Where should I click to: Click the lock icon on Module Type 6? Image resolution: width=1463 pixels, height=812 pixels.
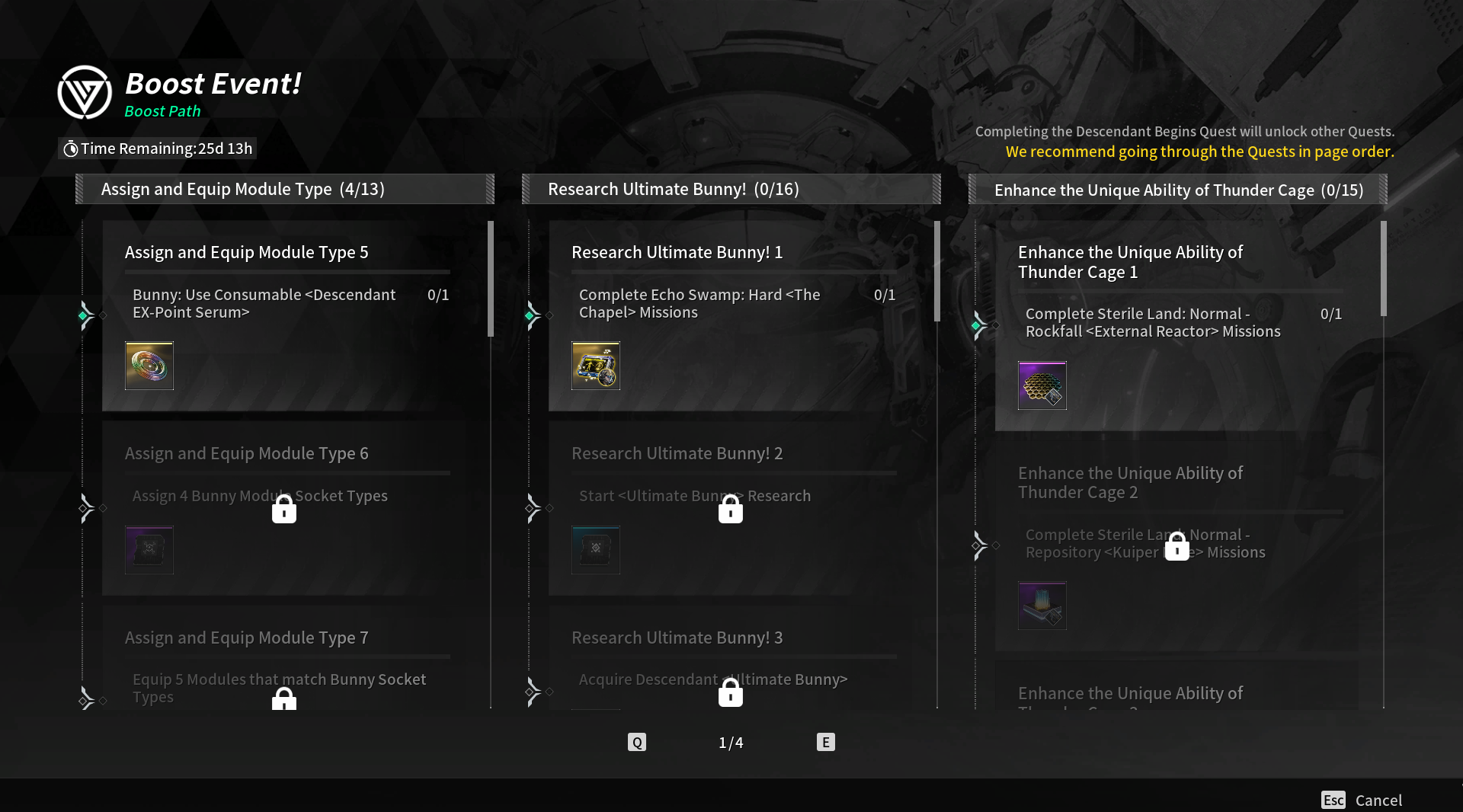coord(284,509)
